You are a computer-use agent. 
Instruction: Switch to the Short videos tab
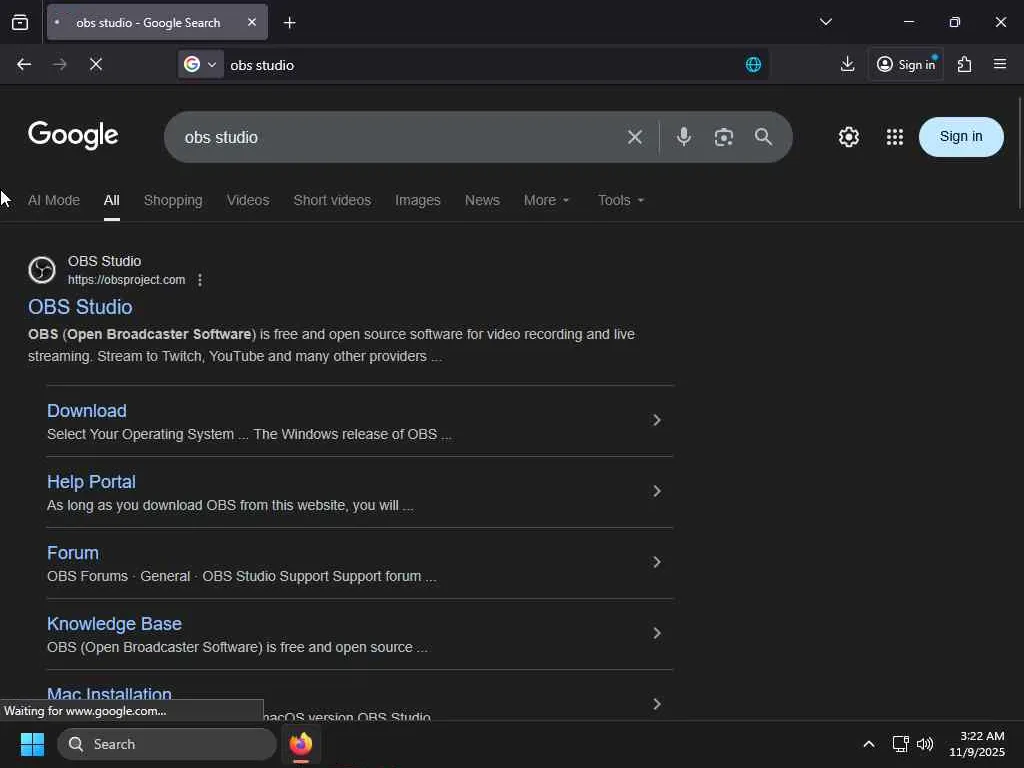332,200
